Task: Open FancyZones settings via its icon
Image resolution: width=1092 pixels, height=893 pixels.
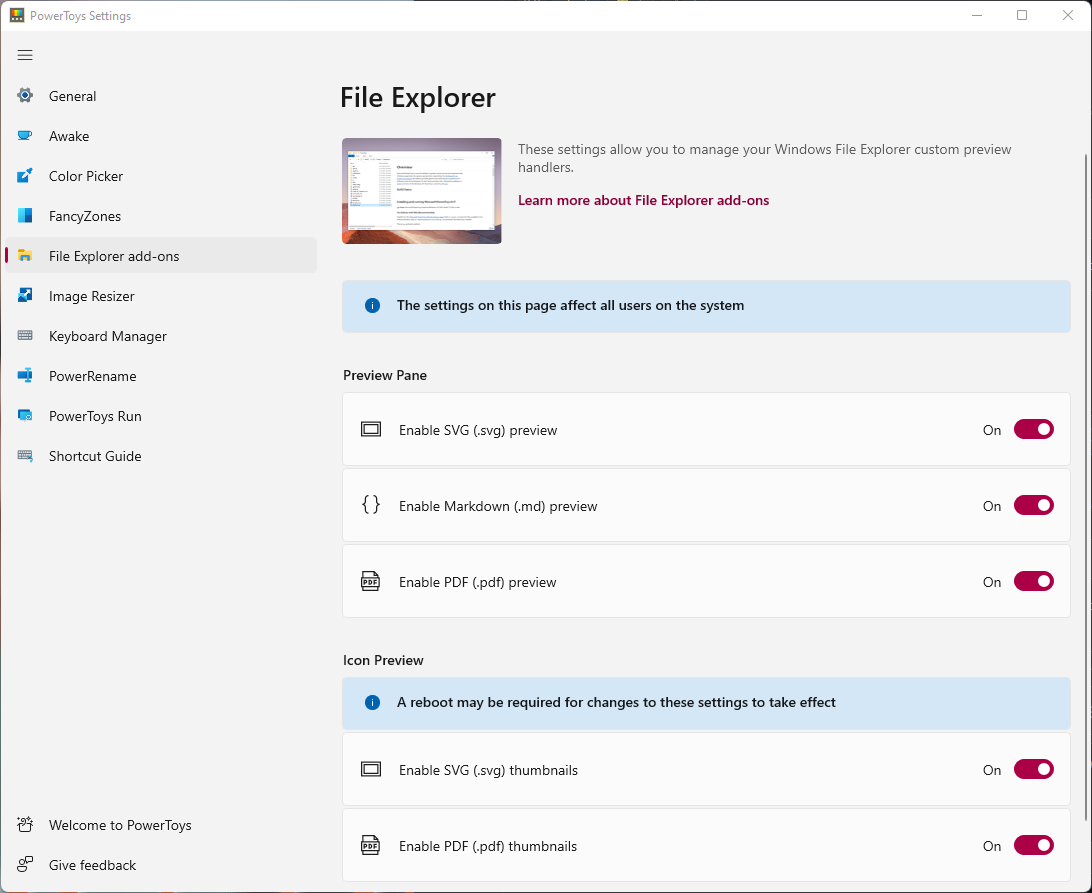Action: pyautogui.click(x=24, y=215)
